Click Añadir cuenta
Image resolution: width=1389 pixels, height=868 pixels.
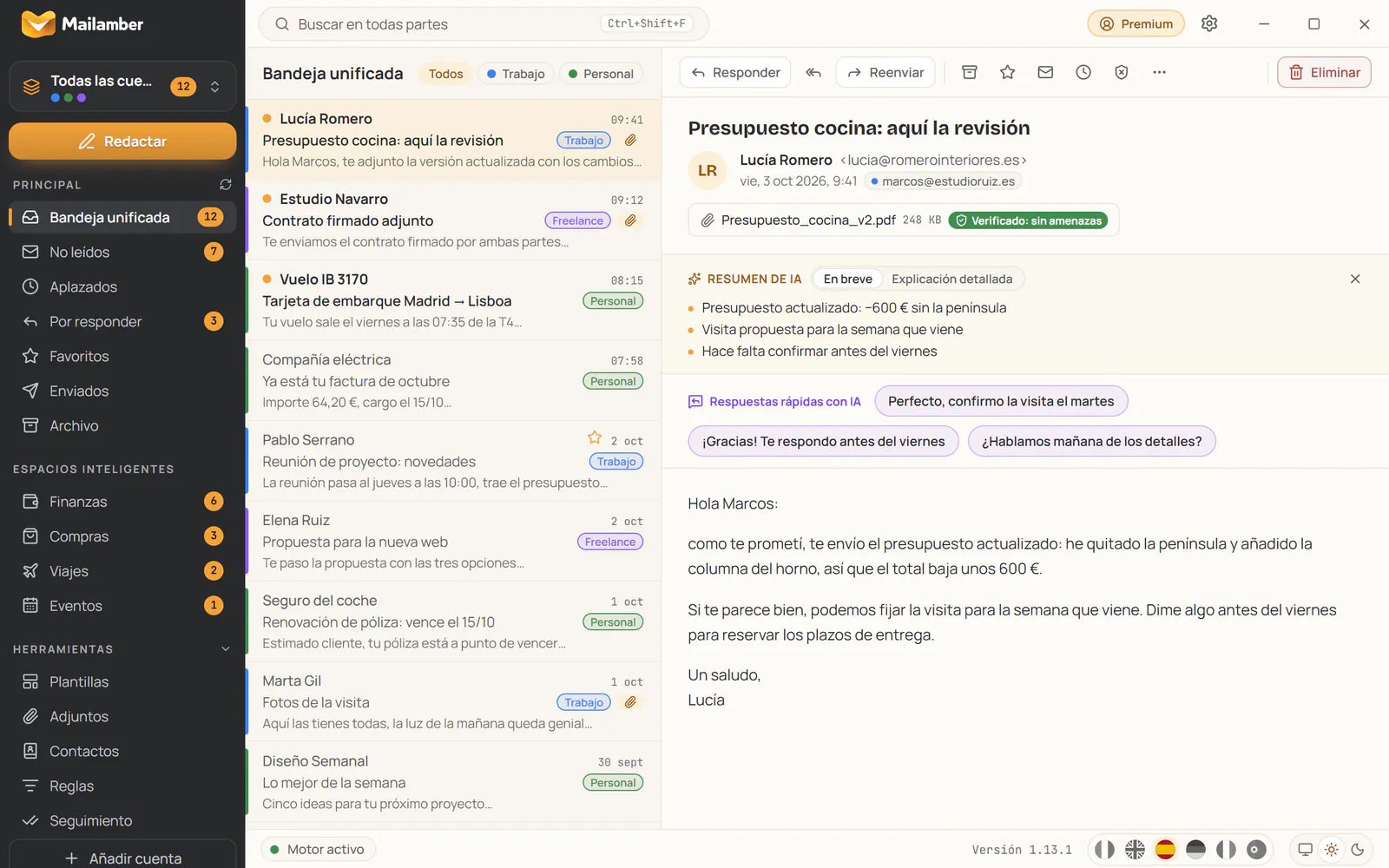(x=122, y=858)
